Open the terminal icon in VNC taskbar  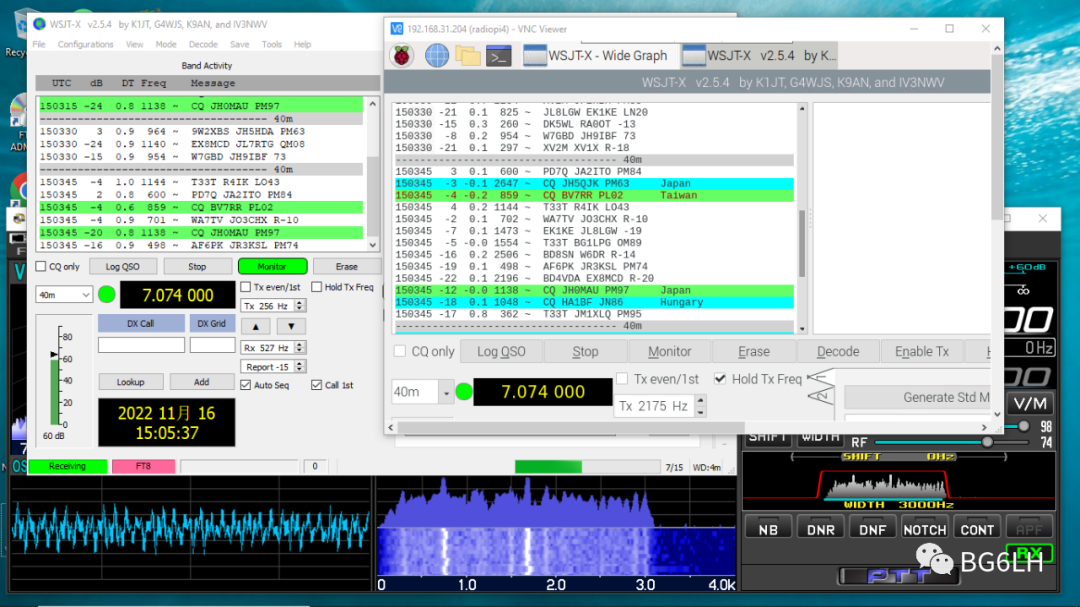click(x=499, y=56)
